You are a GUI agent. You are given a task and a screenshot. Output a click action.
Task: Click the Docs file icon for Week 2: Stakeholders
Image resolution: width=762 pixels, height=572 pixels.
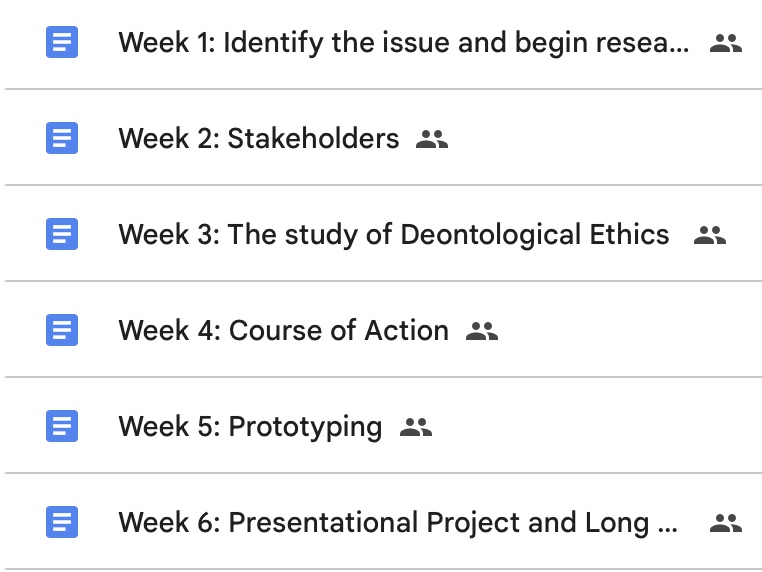pos(62,138)
